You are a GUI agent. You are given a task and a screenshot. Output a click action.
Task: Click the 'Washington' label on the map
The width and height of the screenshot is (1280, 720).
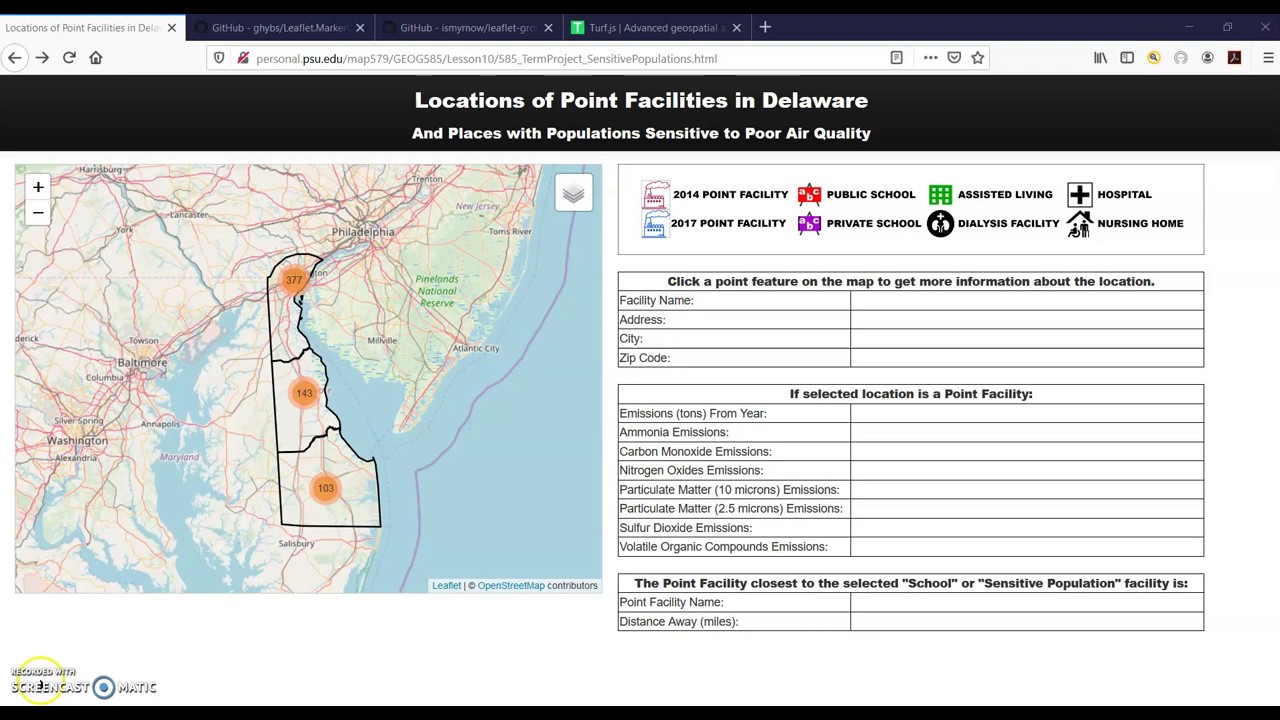tap(77, 440)
